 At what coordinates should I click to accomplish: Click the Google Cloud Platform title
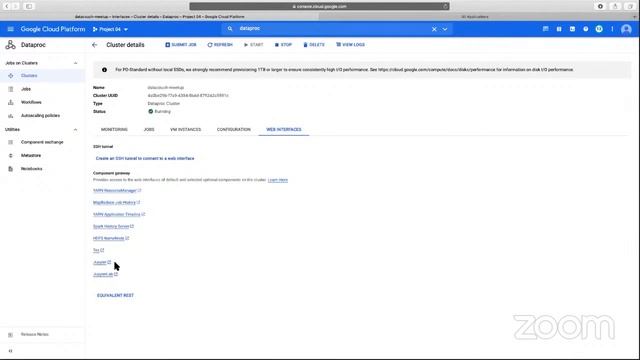(53, 29)
